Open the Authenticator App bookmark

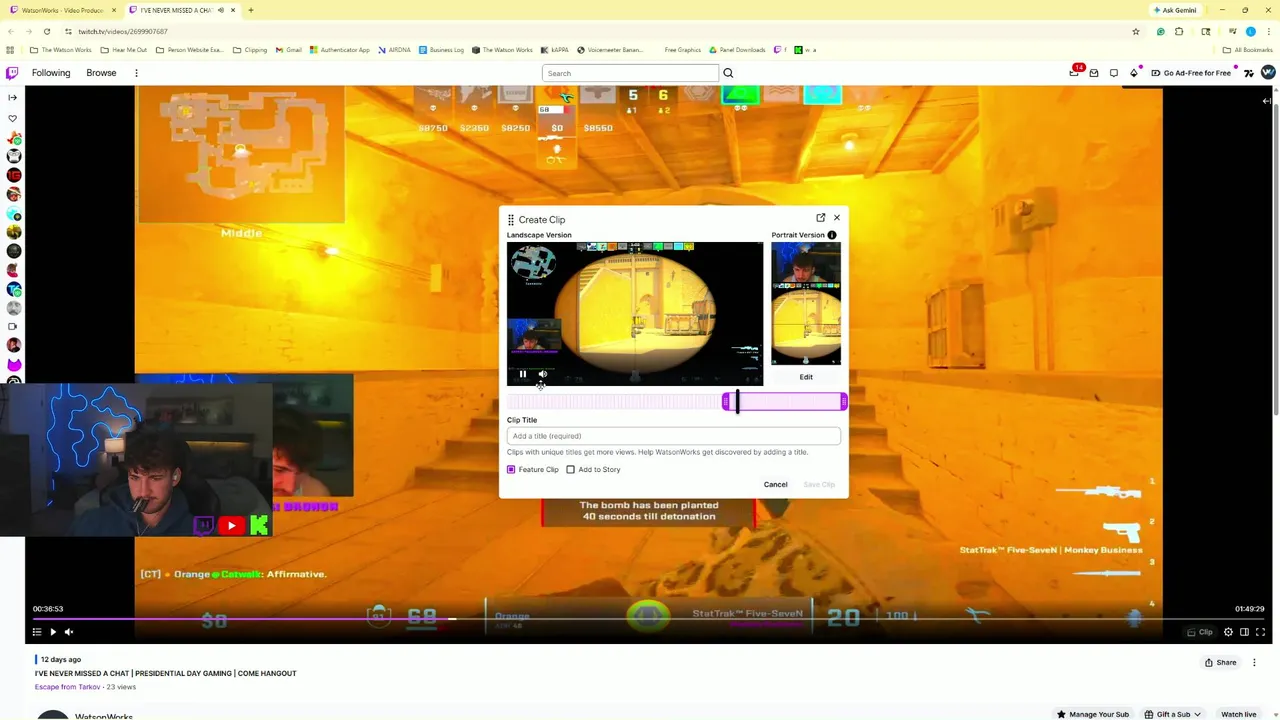(340, 50)
